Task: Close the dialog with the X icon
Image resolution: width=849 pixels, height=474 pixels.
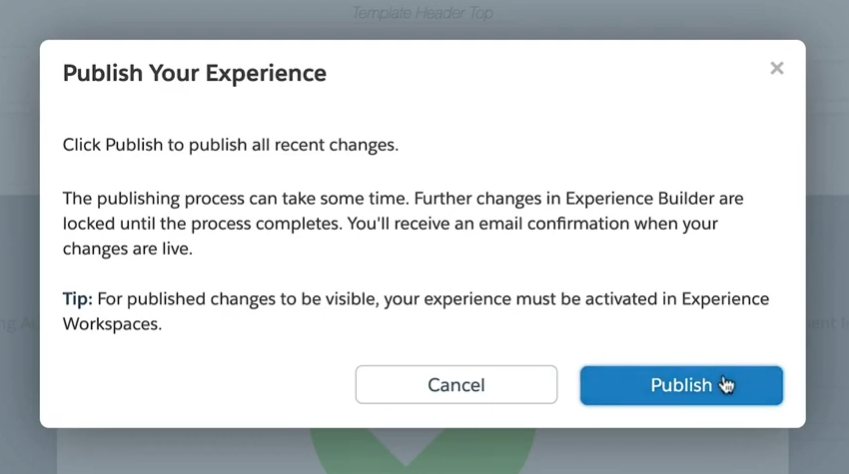Action: [777, 68]
